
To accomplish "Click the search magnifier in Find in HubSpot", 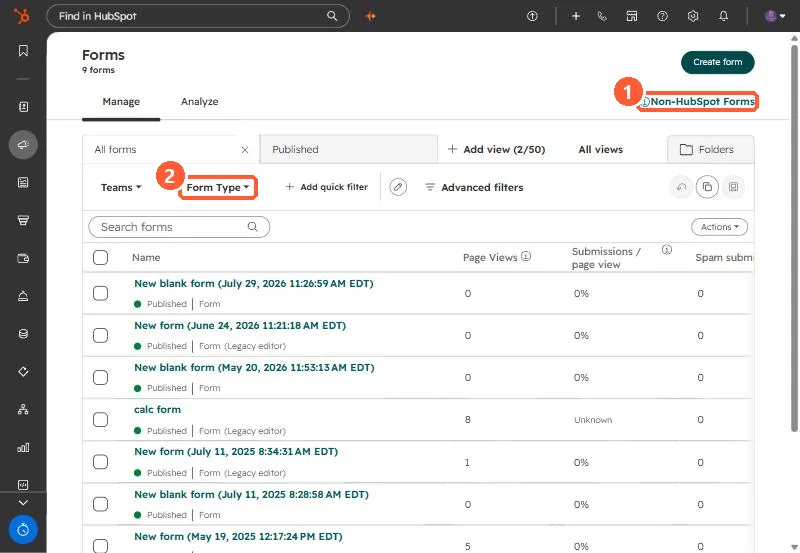I will [332, 16].
